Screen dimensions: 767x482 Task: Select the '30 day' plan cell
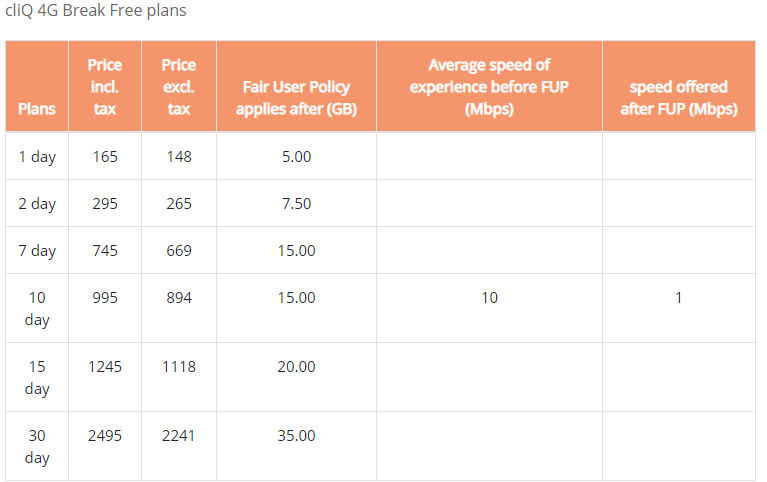pos(37,446)
